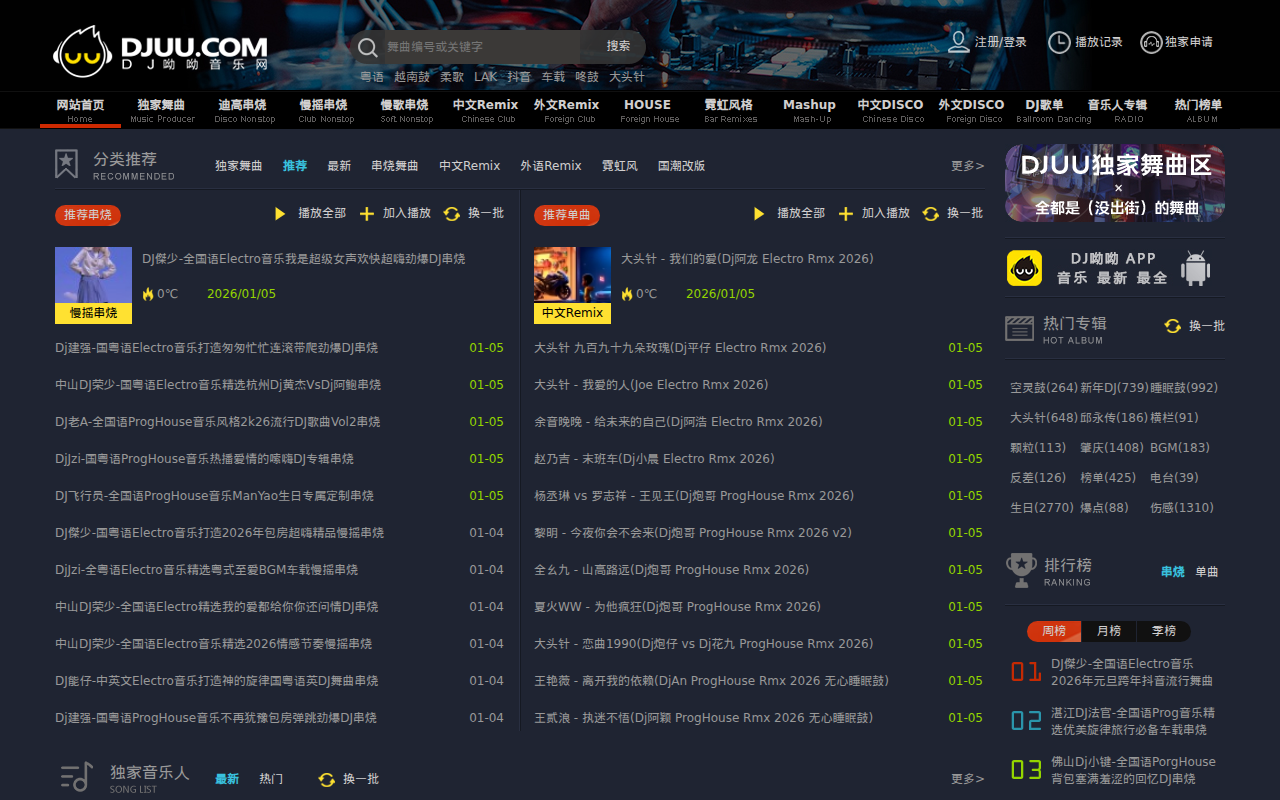Click the trophy icon next to 排行榜

coord(1020,566)
